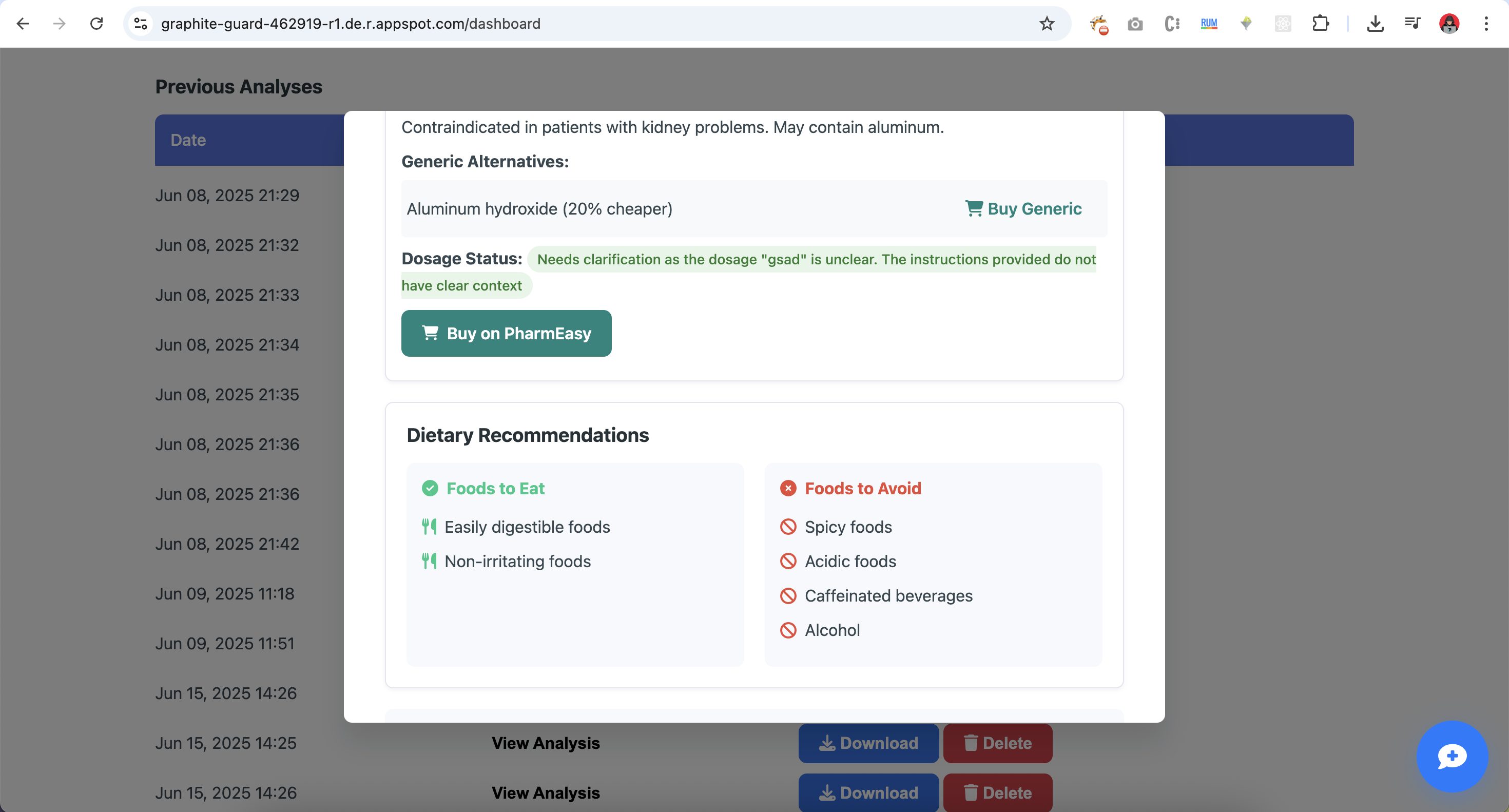Viewport: 1509px width, 812px height.
Task: Click the Date column header
Action: tap(188, 140)
